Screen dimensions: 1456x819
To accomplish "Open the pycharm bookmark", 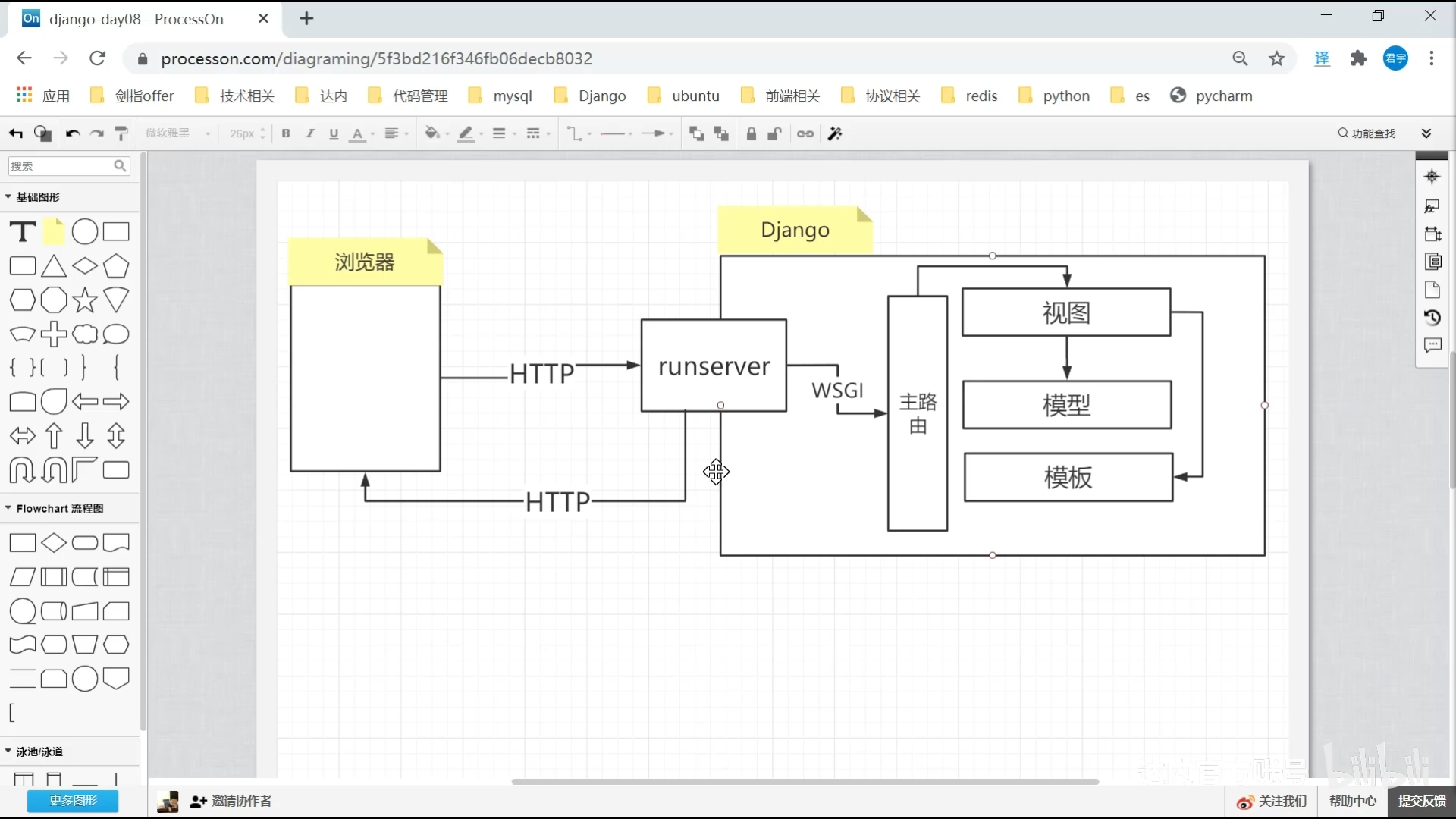I will pyautogui.click(x=1211, y=96).
